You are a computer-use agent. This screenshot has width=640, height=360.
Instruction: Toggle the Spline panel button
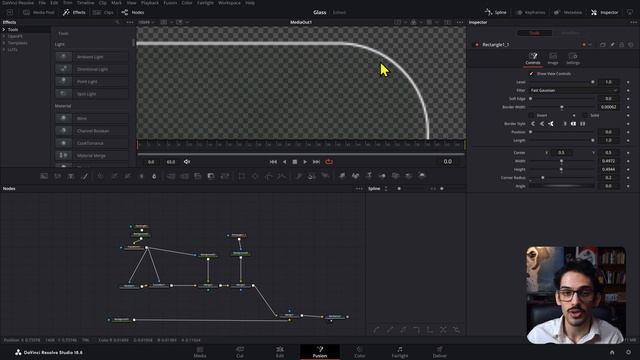pyautogui.click(x=496, y=13)
